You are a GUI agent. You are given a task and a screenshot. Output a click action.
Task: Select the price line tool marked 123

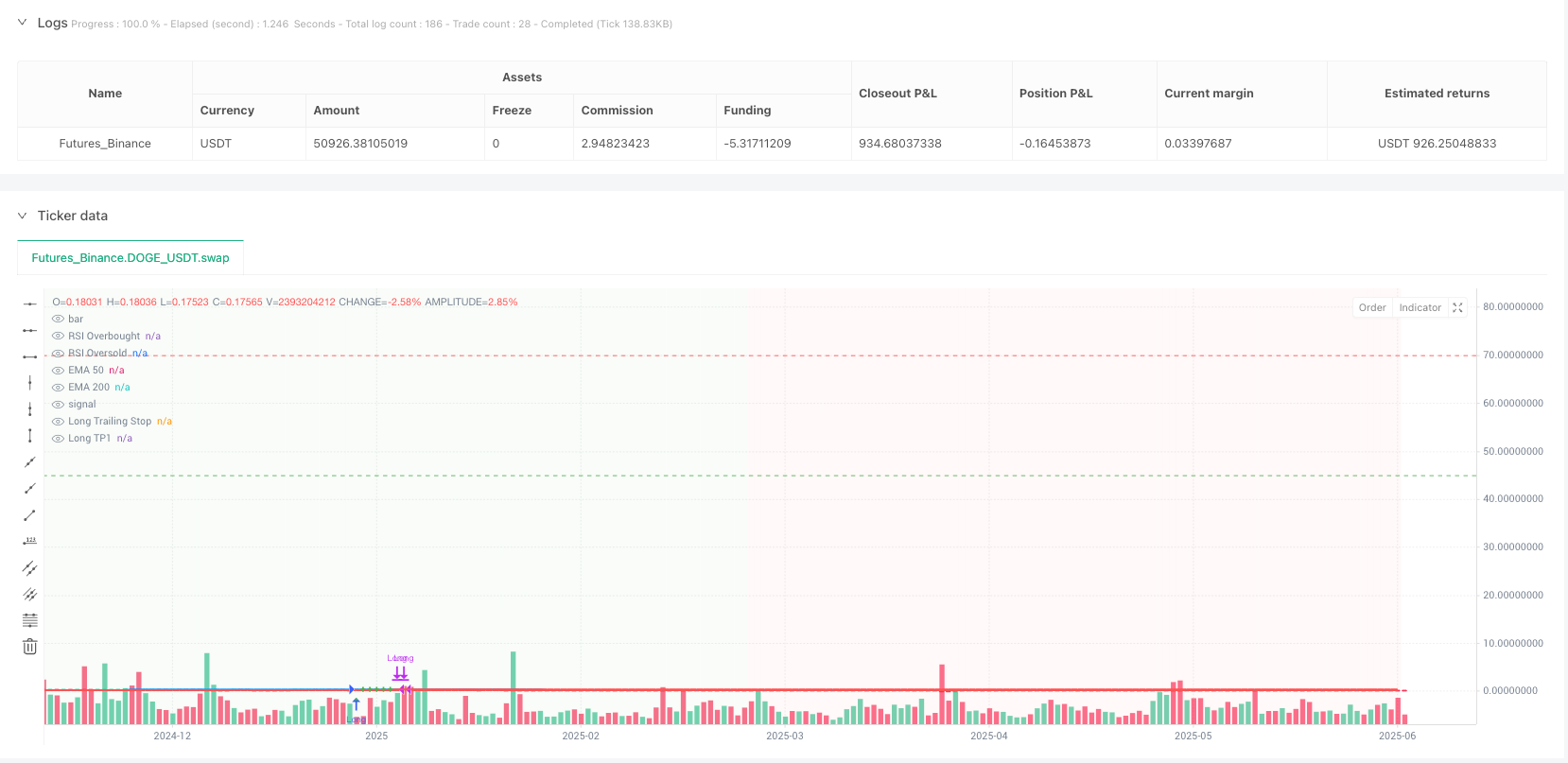tap(30, 542)
